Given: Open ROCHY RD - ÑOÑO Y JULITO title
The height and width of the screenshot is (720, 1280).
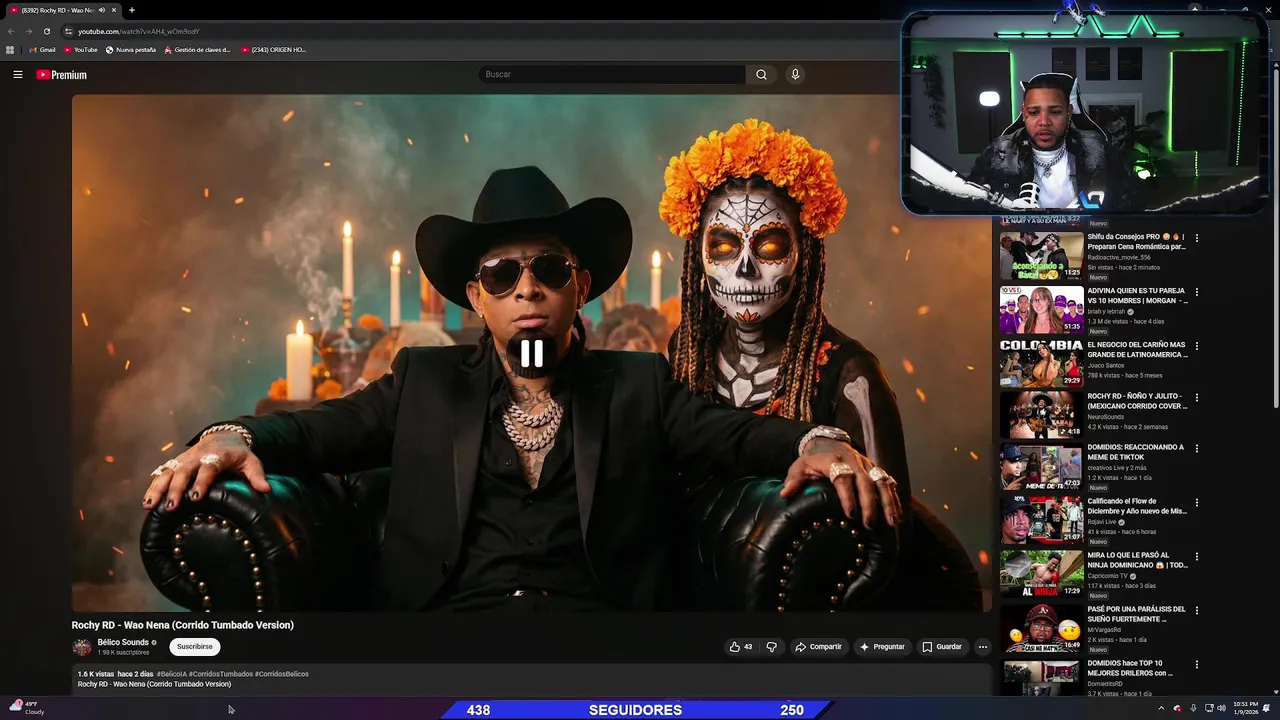Looking at the screenshot, I should coord(1137,401).
